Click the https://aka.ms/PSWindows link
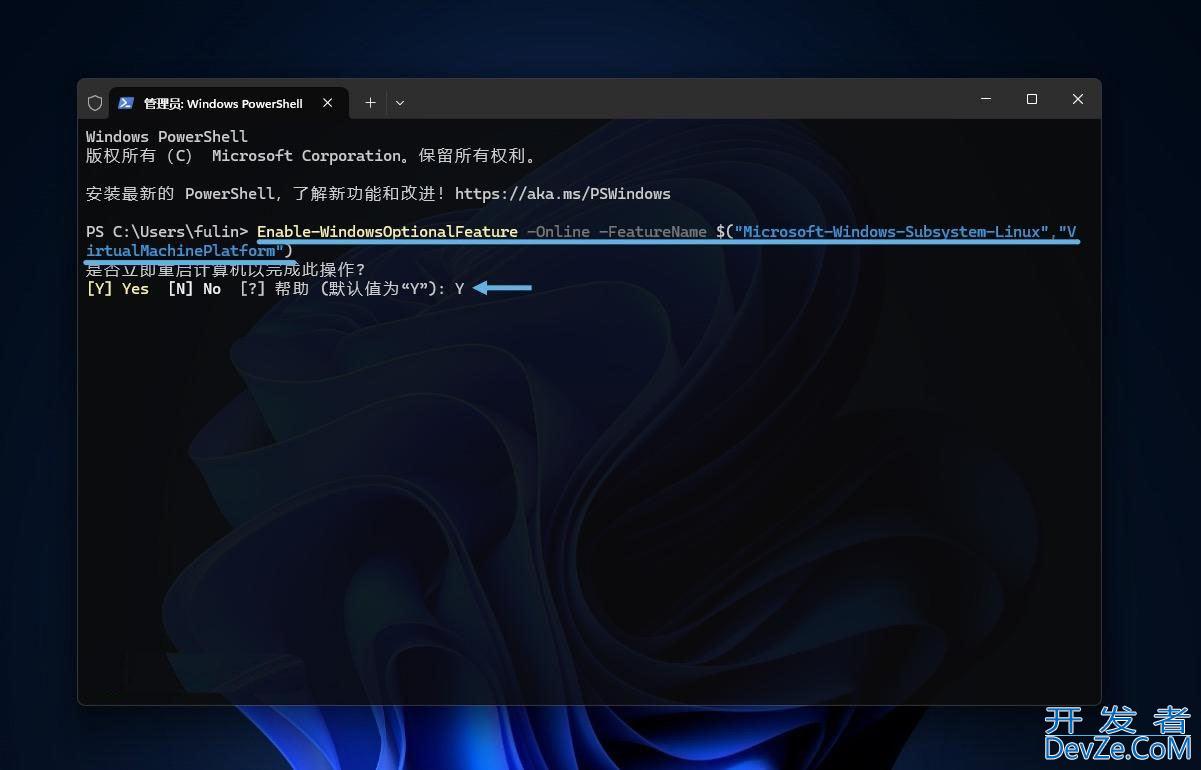1201x770 pixels. coord(563,193)
